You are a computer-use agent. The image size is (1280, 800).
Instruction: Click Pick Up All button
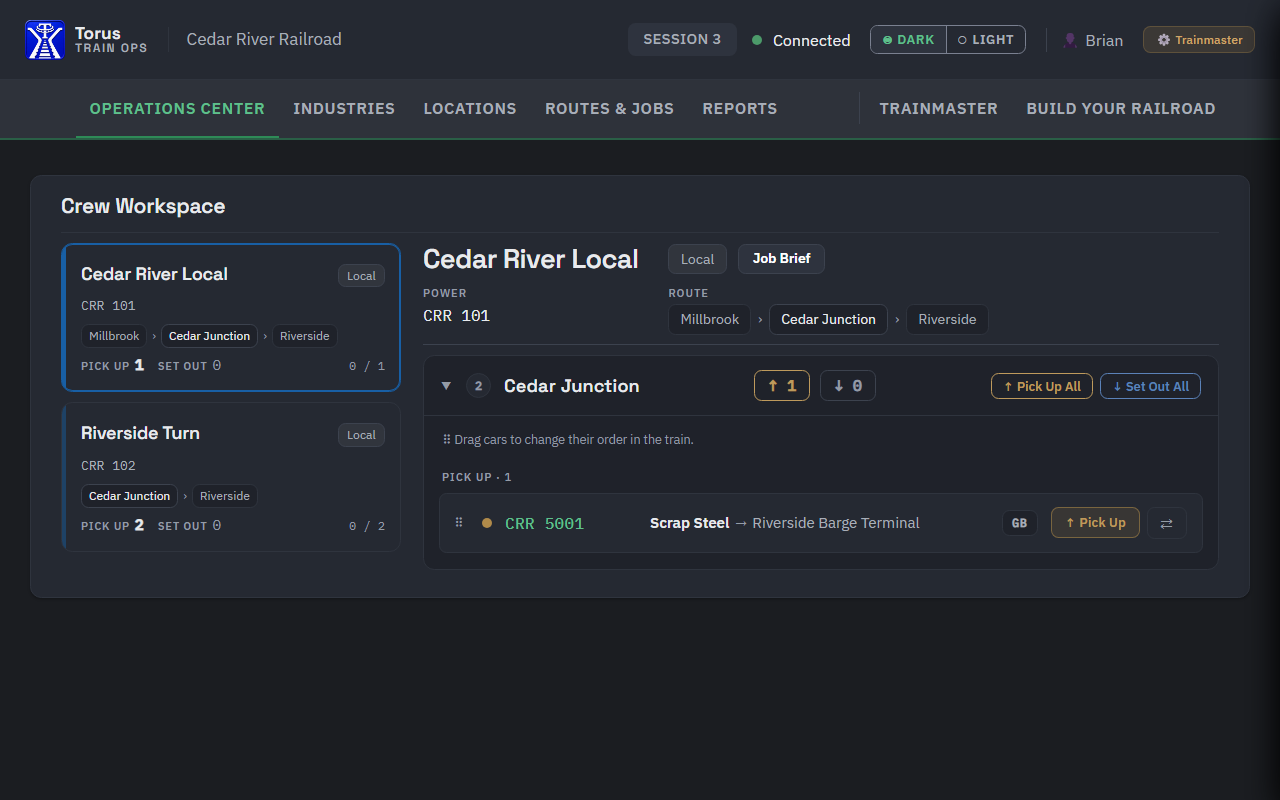1040,386
